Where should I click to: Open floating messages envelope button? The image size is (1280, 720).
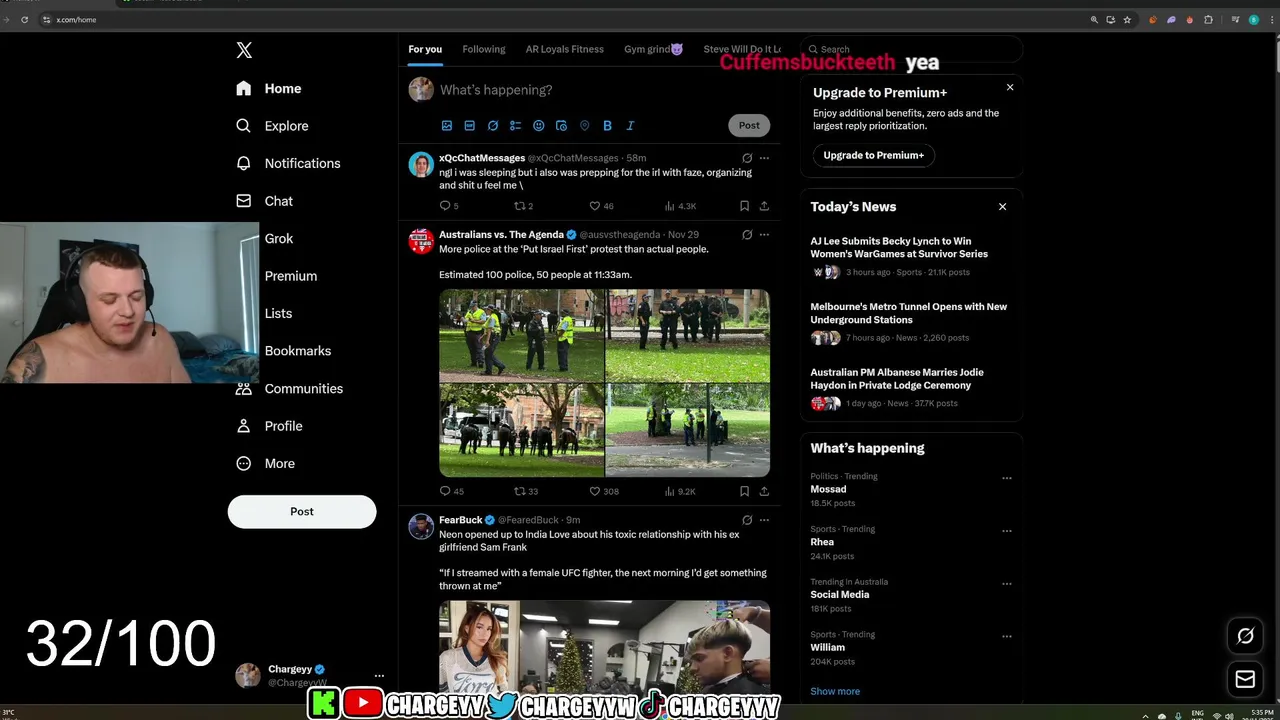tap(1245, 679)
